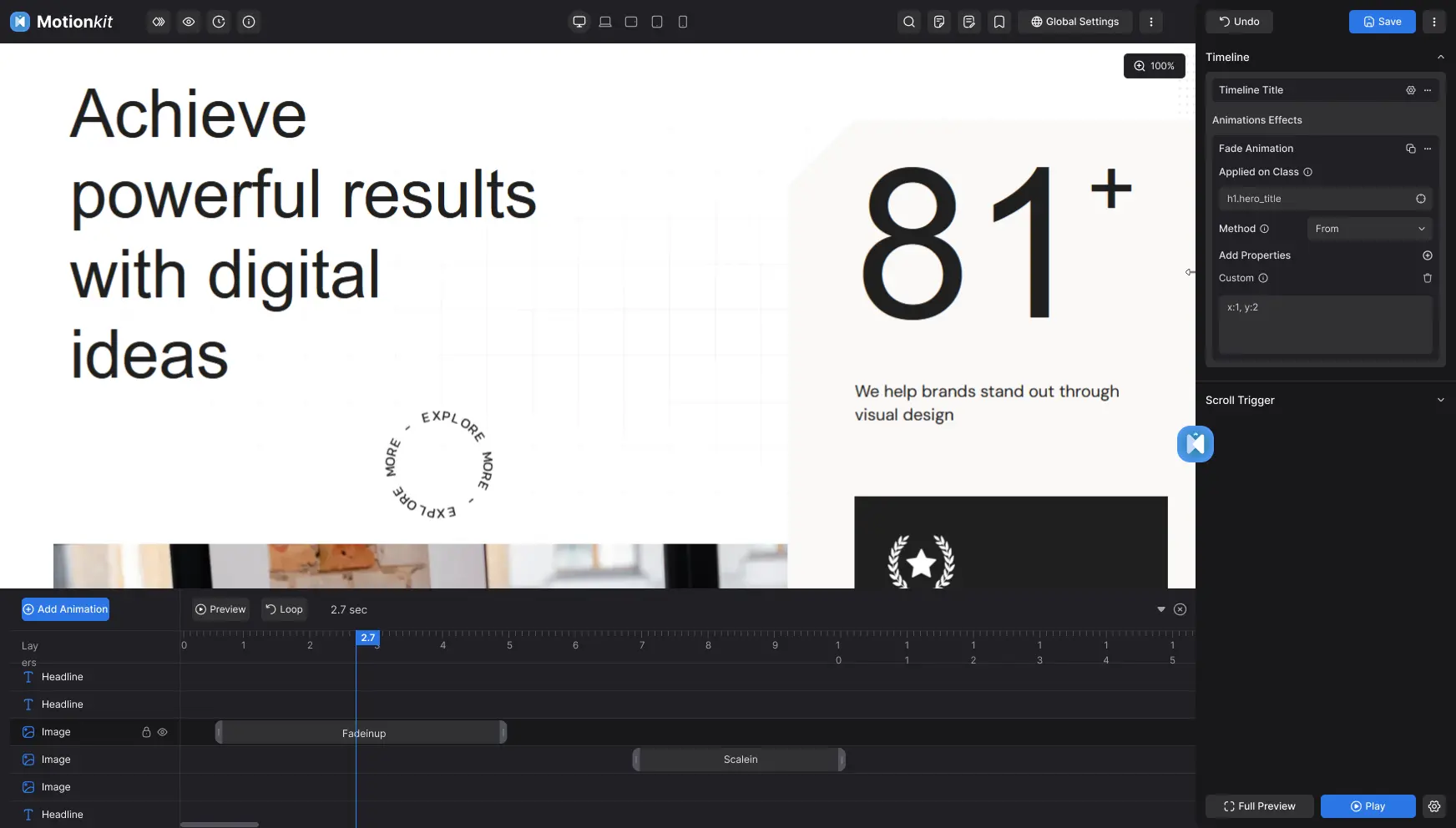Image resolution: width=1456 pixels, height=828 pixels.
Task: Open Fade Animation more options menu
Action: [1428, 149]
